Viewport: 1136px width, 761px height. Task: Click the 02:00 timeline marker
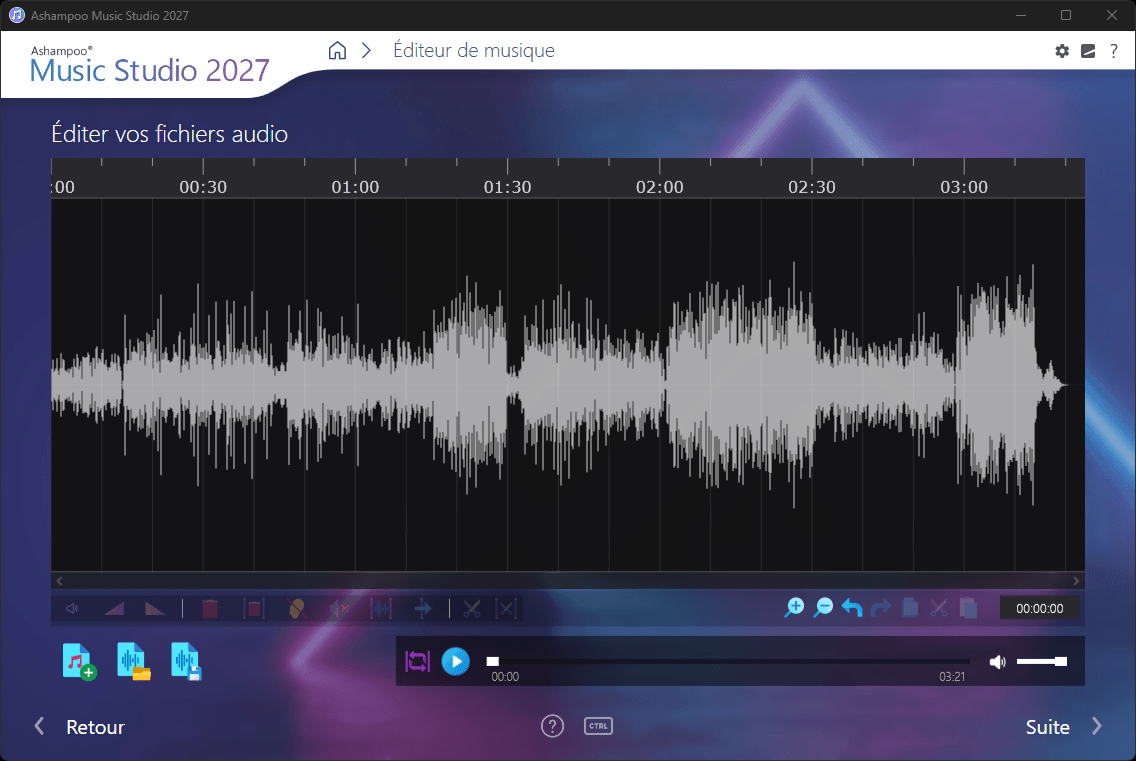pyautogui.click(x=659, y=187)
